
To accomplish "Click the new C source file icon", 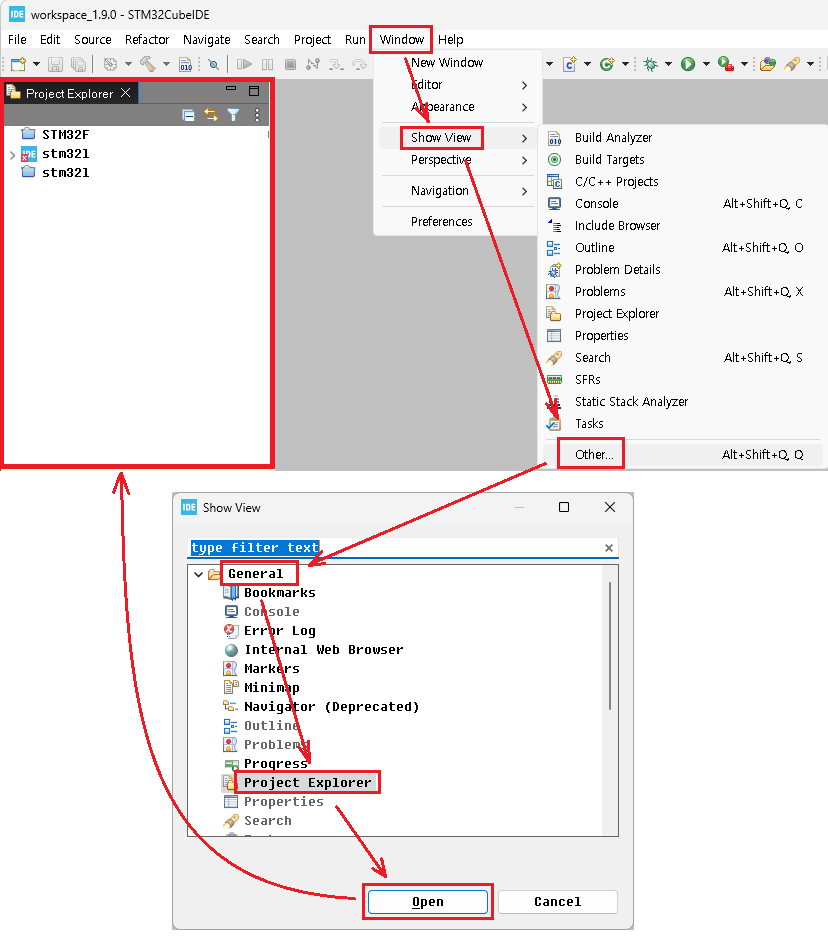I will [x=570, y=64].
